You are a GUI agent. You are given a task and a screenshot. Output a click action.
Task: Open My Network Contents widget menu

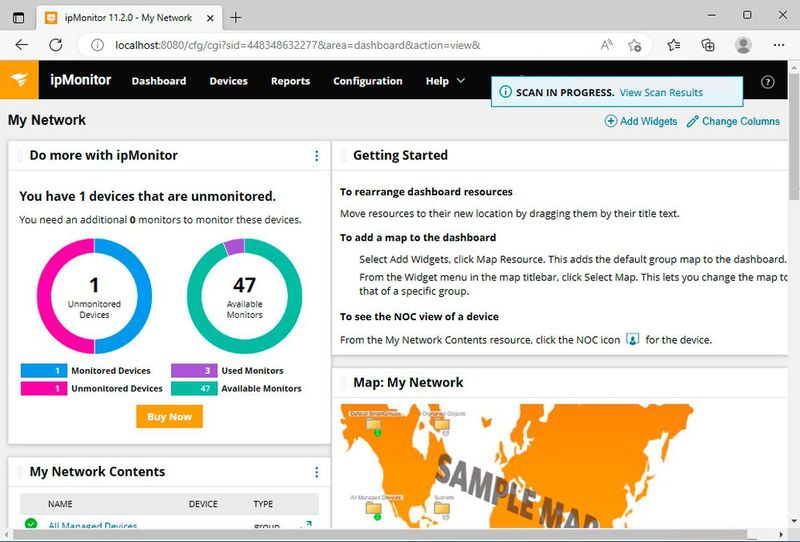pos(316,472)
